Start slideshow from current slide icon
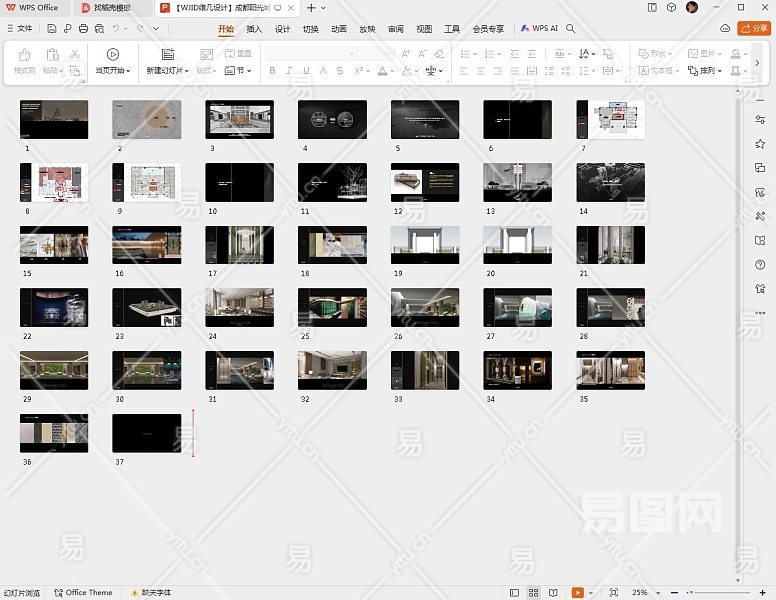This screenshot has height=600, width=776. 112,54
